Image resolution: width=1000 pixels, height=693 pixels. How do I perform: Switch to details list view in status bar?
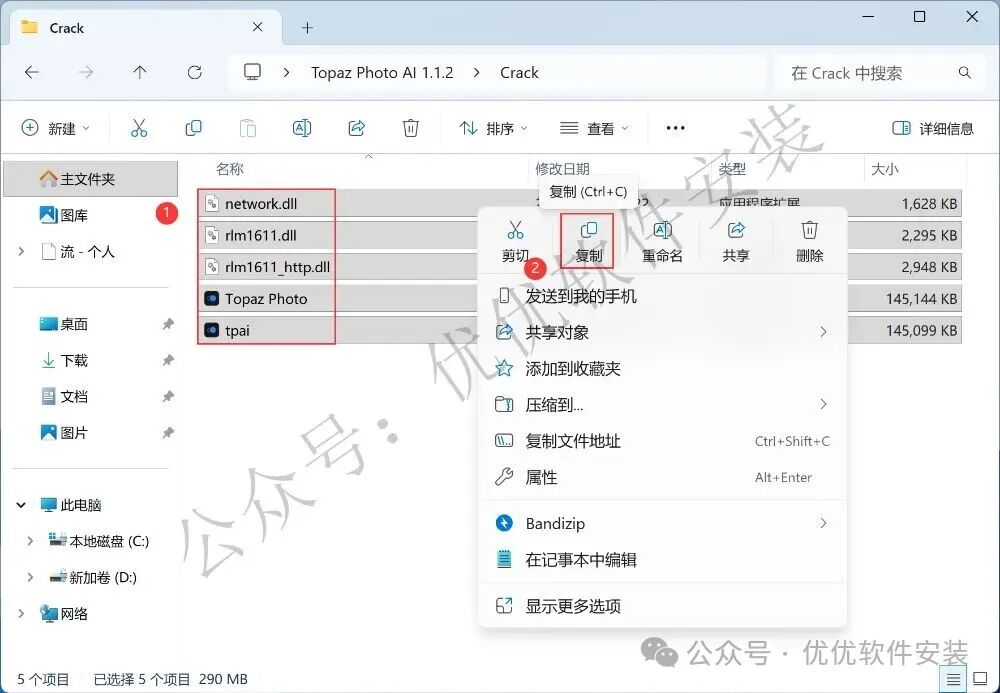pos(953,679)
